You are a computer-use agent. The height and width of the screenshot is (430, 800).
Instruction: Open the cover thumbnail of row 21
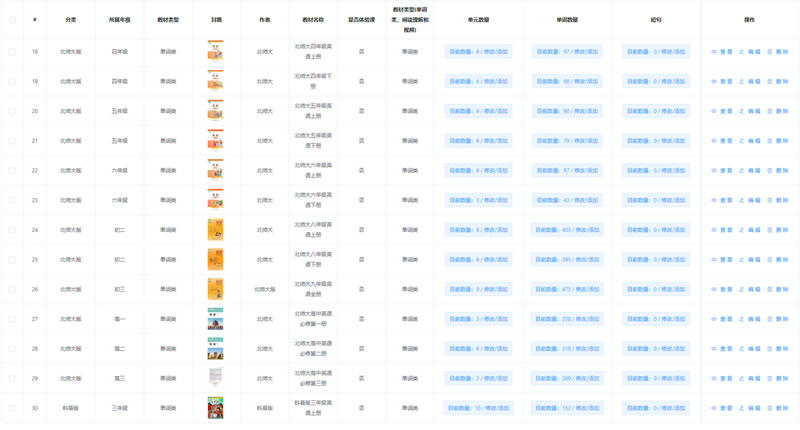[215, 140]
